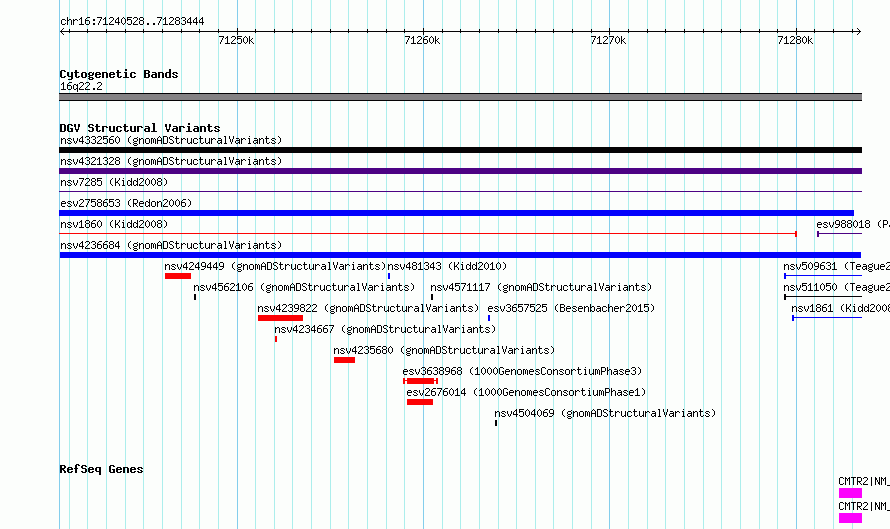Select the nsv4235680 red variant block
890x529 pixels.
(345, 360)
